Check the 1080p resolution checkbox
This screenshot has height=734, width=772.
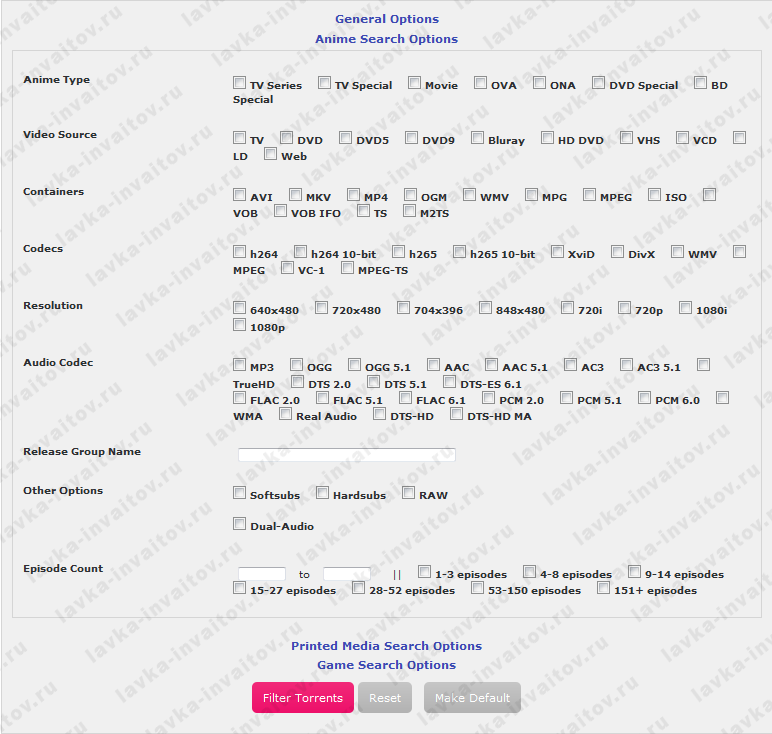pos(239,324)
